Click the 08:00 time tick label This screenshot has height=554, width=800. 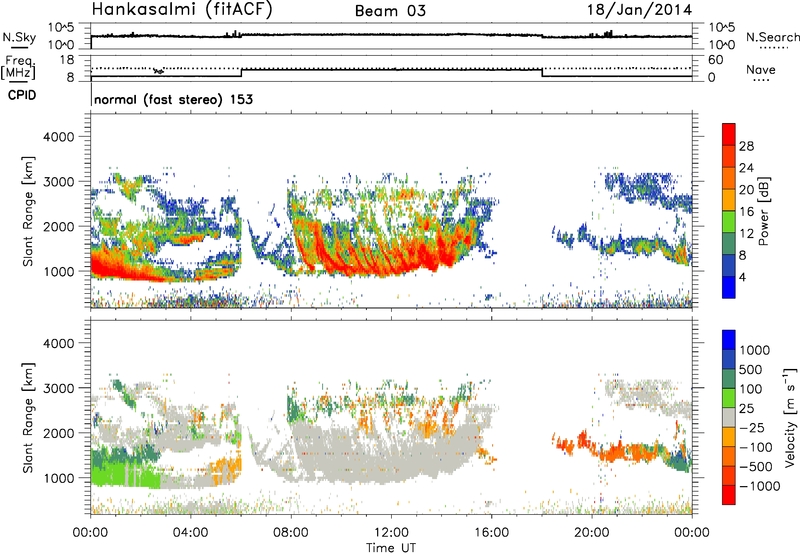tap(291, 533)
